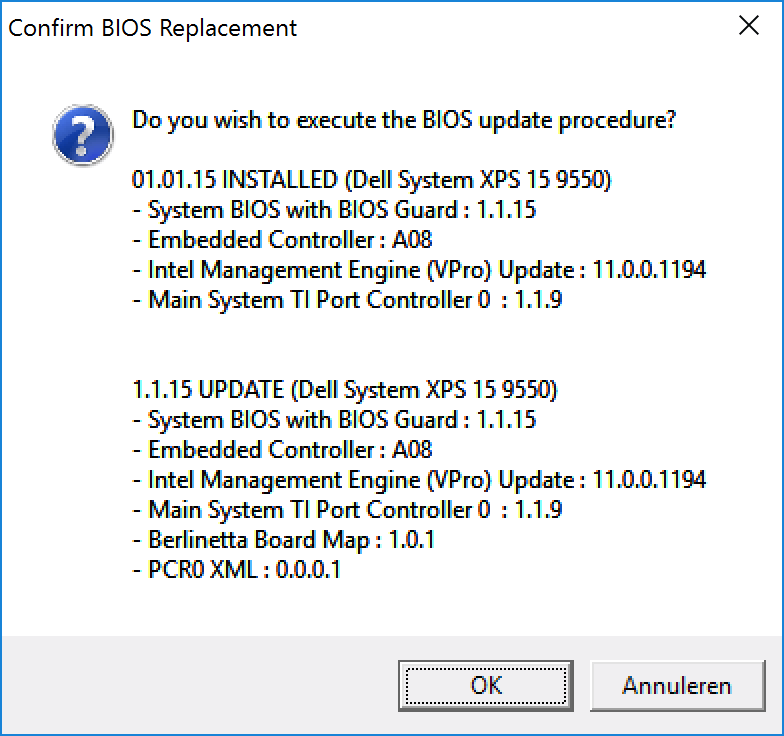Click the installed Intel Management Engine line

419,270
